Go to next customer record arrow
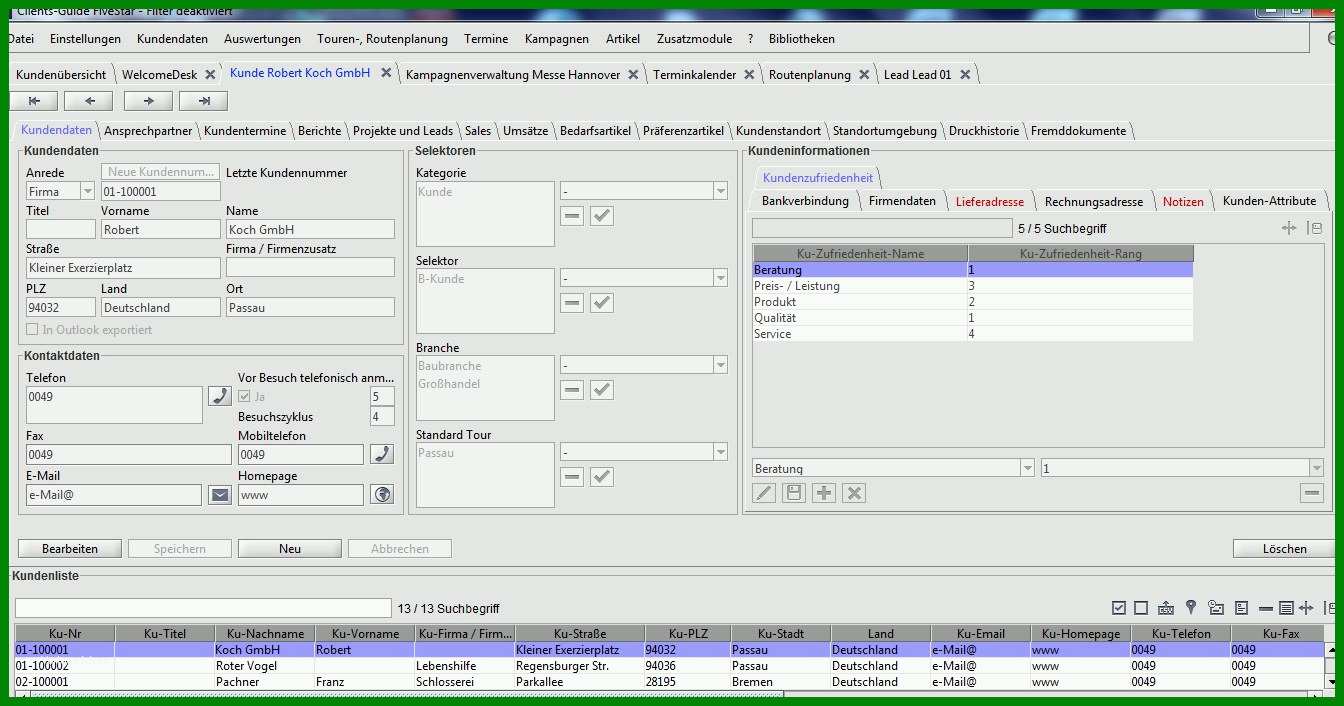 click(148, 101)
